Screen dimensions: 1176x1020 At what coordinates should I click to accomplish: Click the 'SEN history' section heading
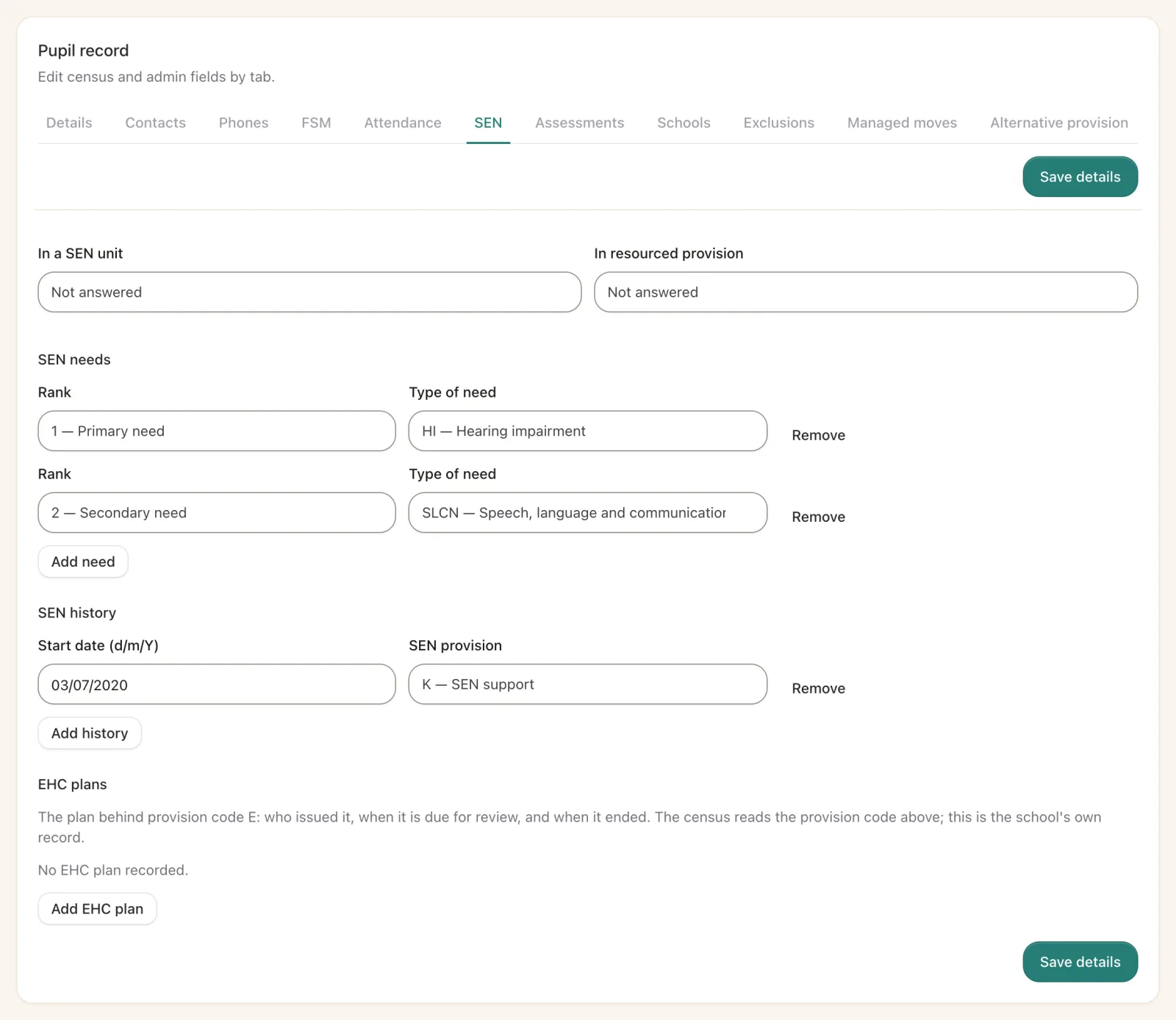coord(77,613)
